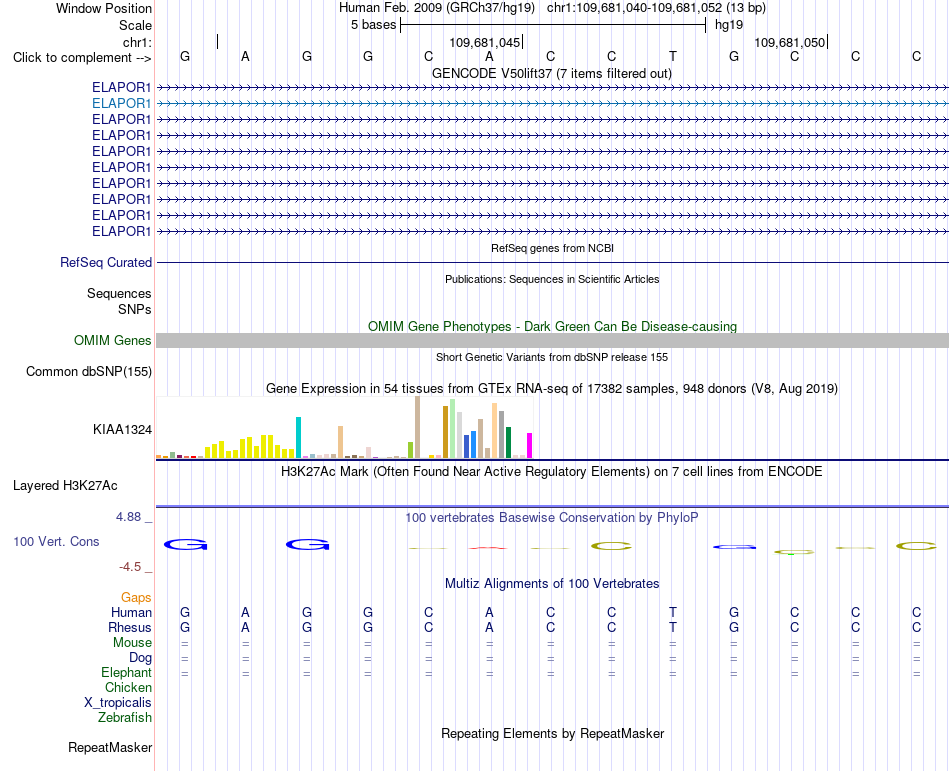Click 'Repeating Elements by RepeatMasker' title

553,733
